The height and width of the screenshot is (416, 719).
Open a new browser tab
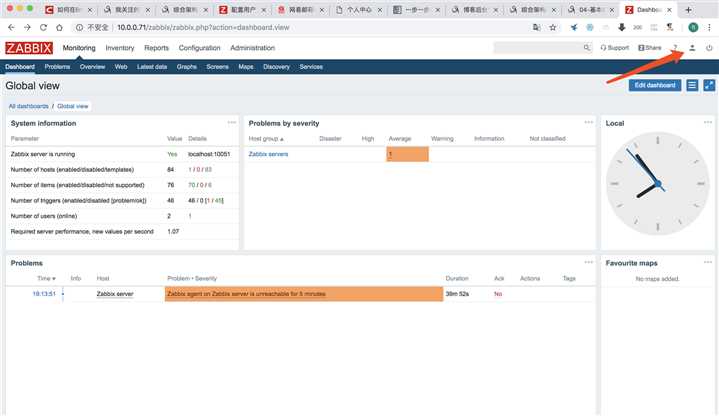point(688,10)
